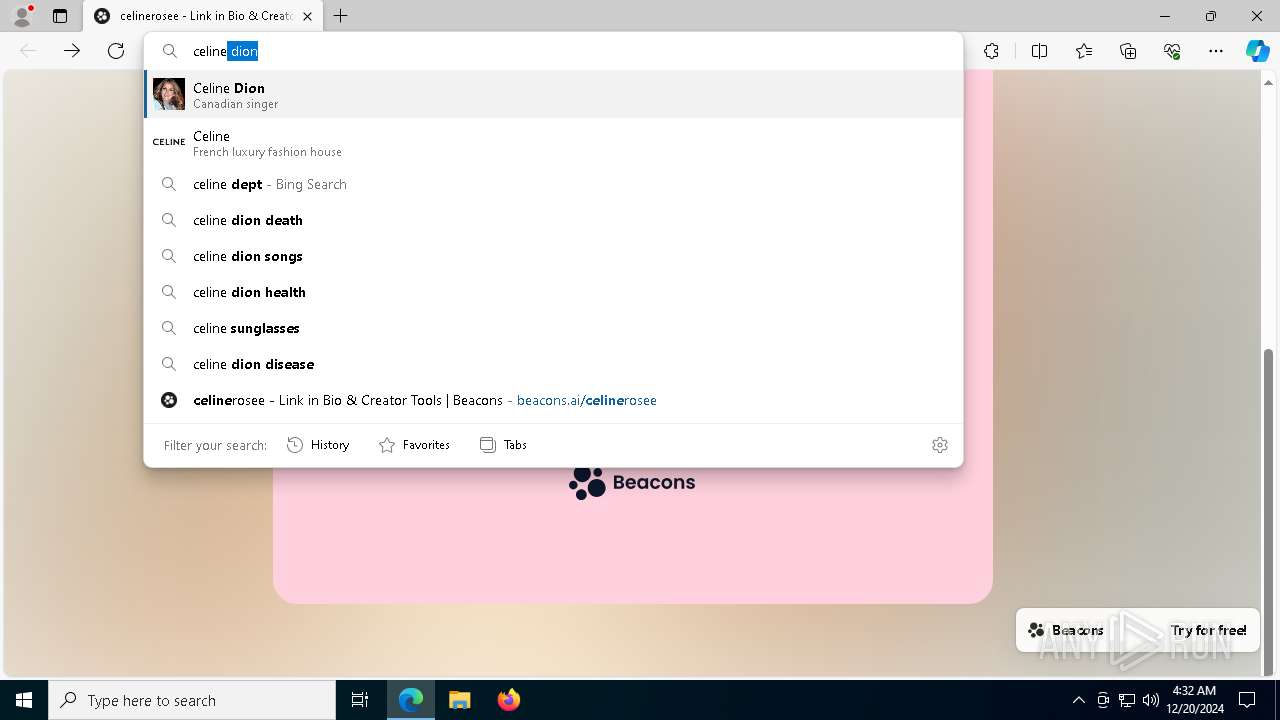This screenshot has width=1280, height=720.
Task: Choose 'celine dept' Bing Search suggestion
Action: pyautogui.click(x=553, y=184)
